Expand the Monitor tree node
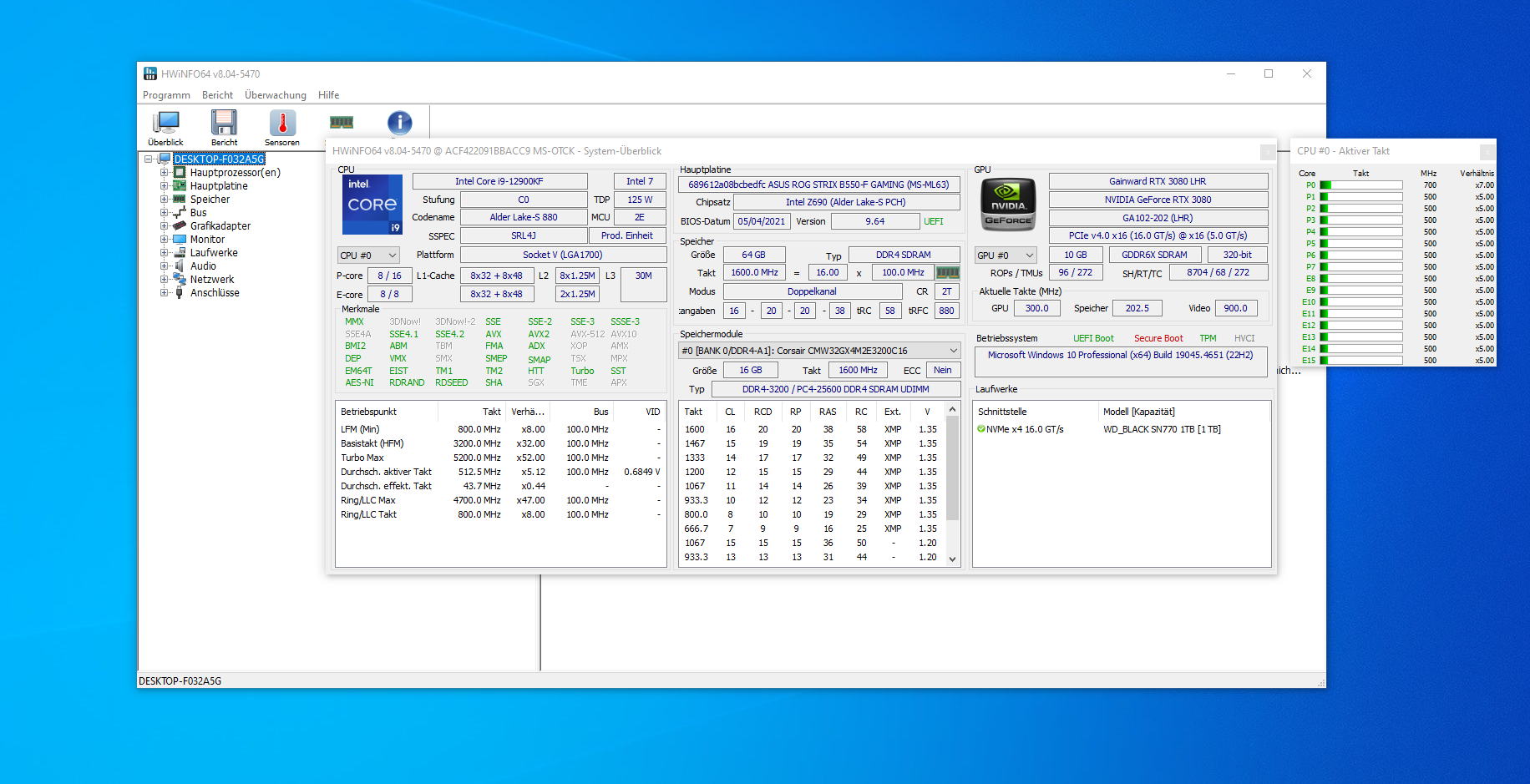Image resolution: width=1530 pixels, height=784 pixels. pos(165,240)
